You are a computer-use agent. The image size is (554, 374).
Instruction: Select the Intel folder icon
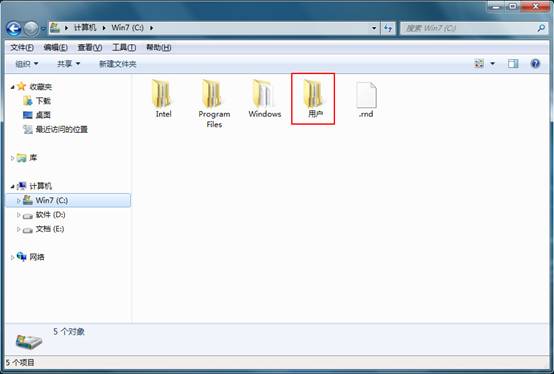point(162,94)
